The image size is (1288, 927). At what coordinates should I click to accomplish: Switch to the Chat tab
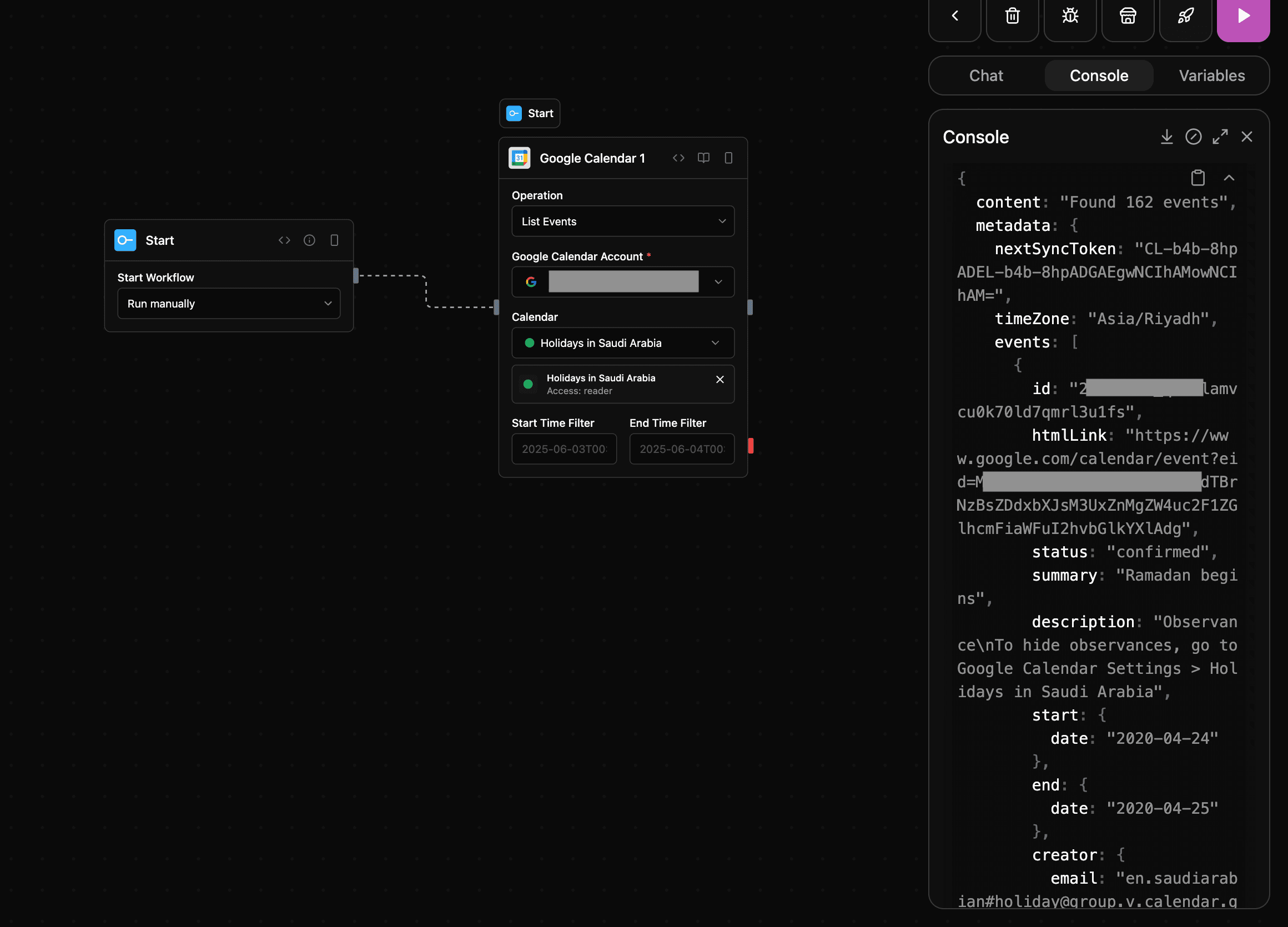point(987,75)
